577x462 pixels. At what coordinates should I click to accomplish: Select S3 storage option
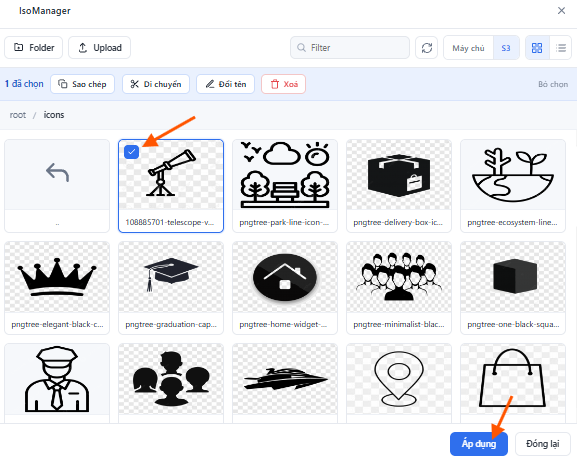tap(506, 48)
